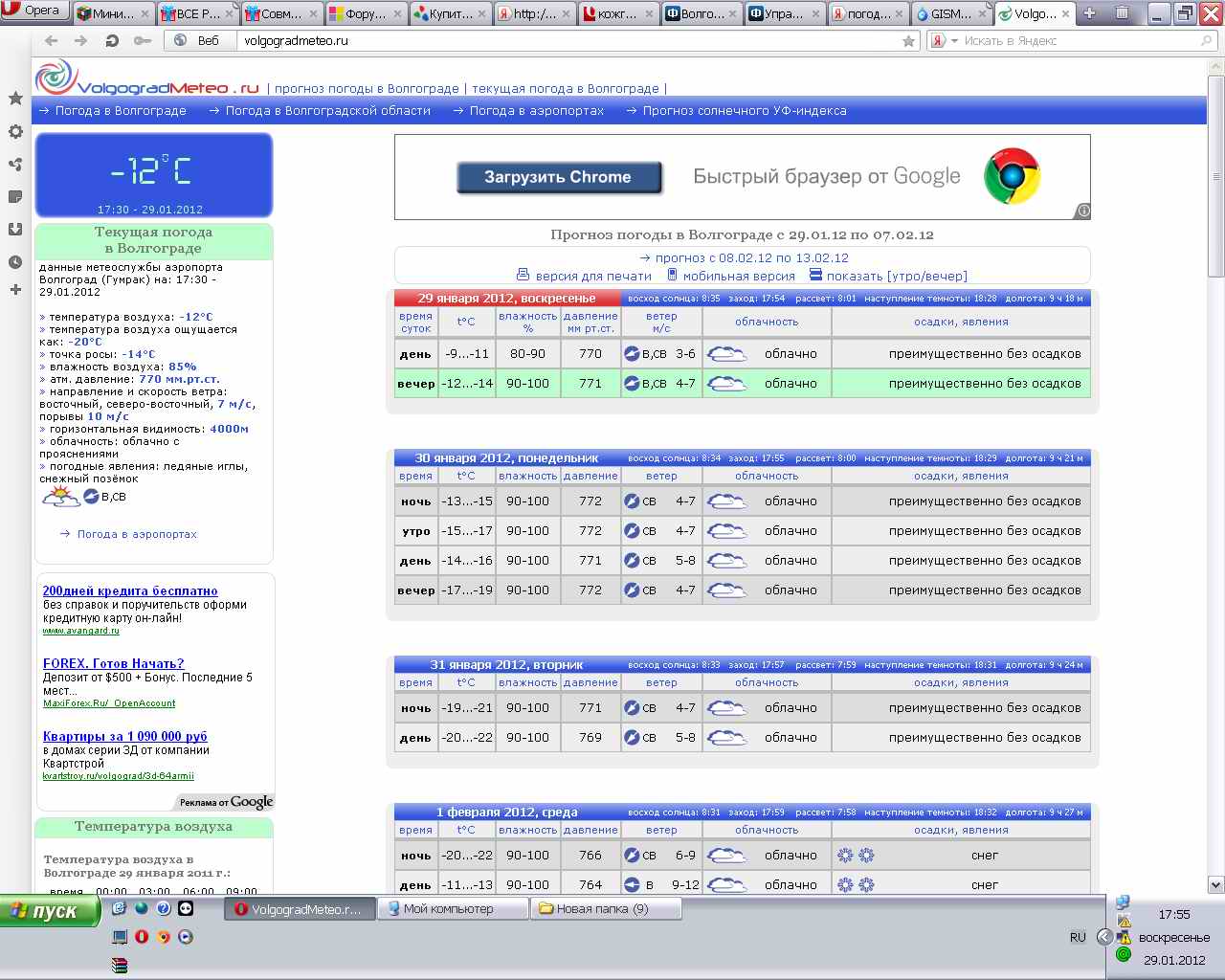Viewport: 1225px width, 980px height.
Task: Click Загрузить Chrome button in banner
Action: 558,177
